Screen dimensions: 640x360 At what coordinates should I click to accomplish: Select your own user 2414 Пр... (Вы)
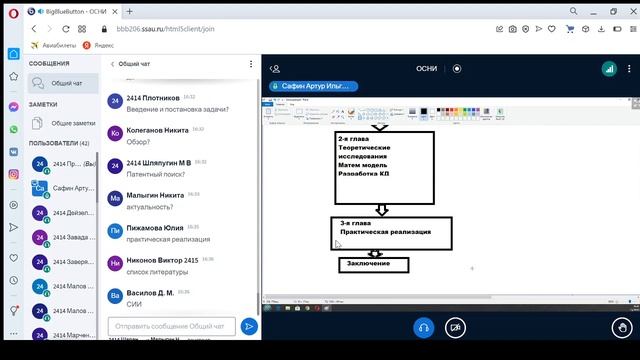[x=63, y=164]
